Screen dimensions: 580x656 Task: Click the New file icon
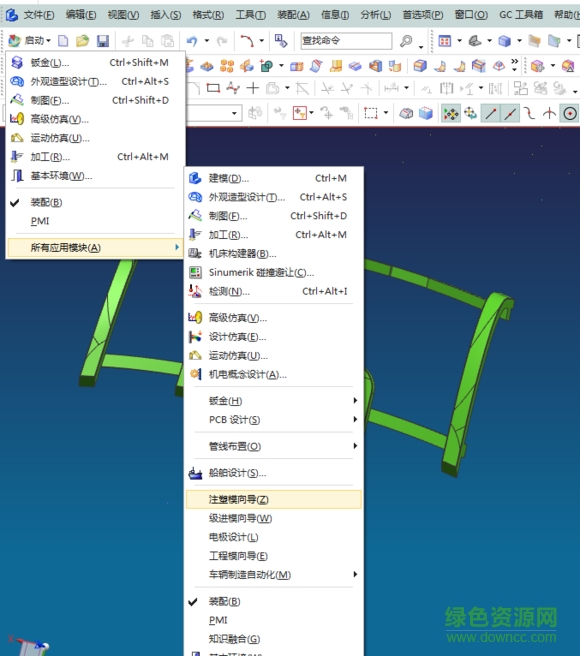[x=63, y=41]
